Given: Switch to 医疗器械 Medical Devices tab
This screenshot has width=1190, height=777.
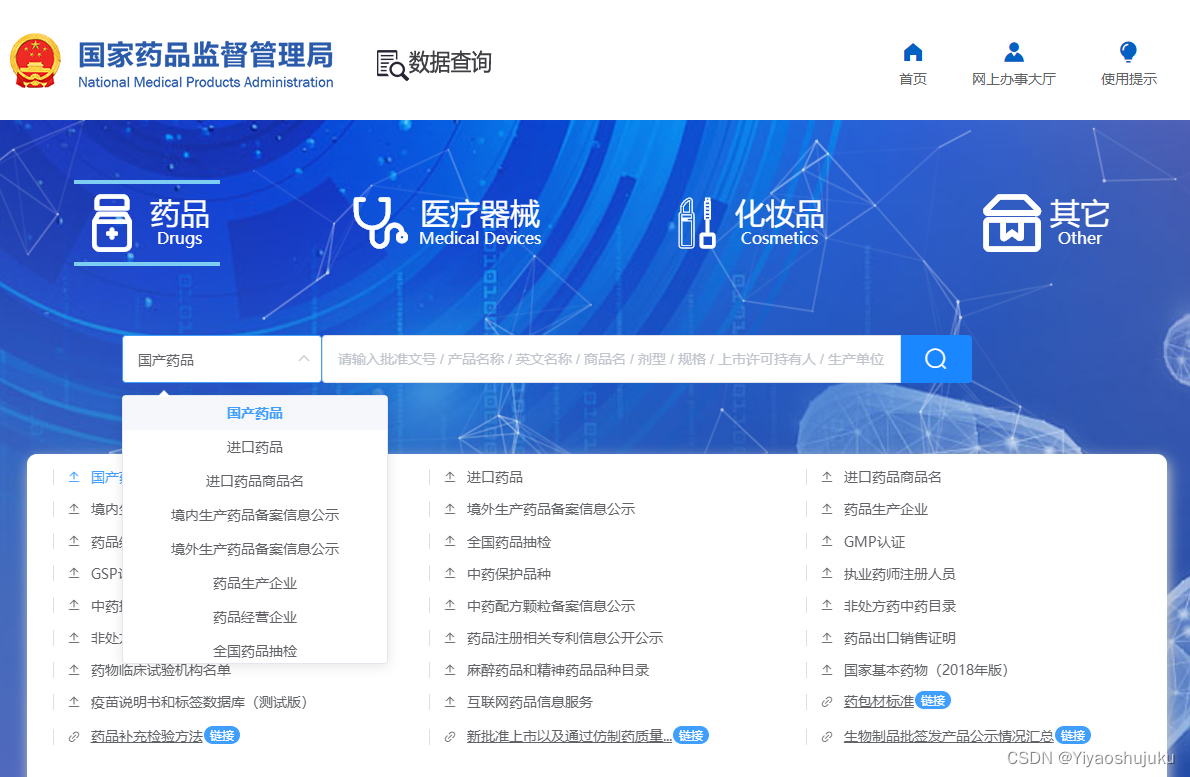Looking at the screenshot, I should [x=447, y=223].
